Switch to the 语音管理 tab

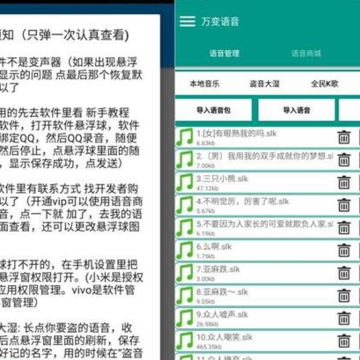[224, 53]
